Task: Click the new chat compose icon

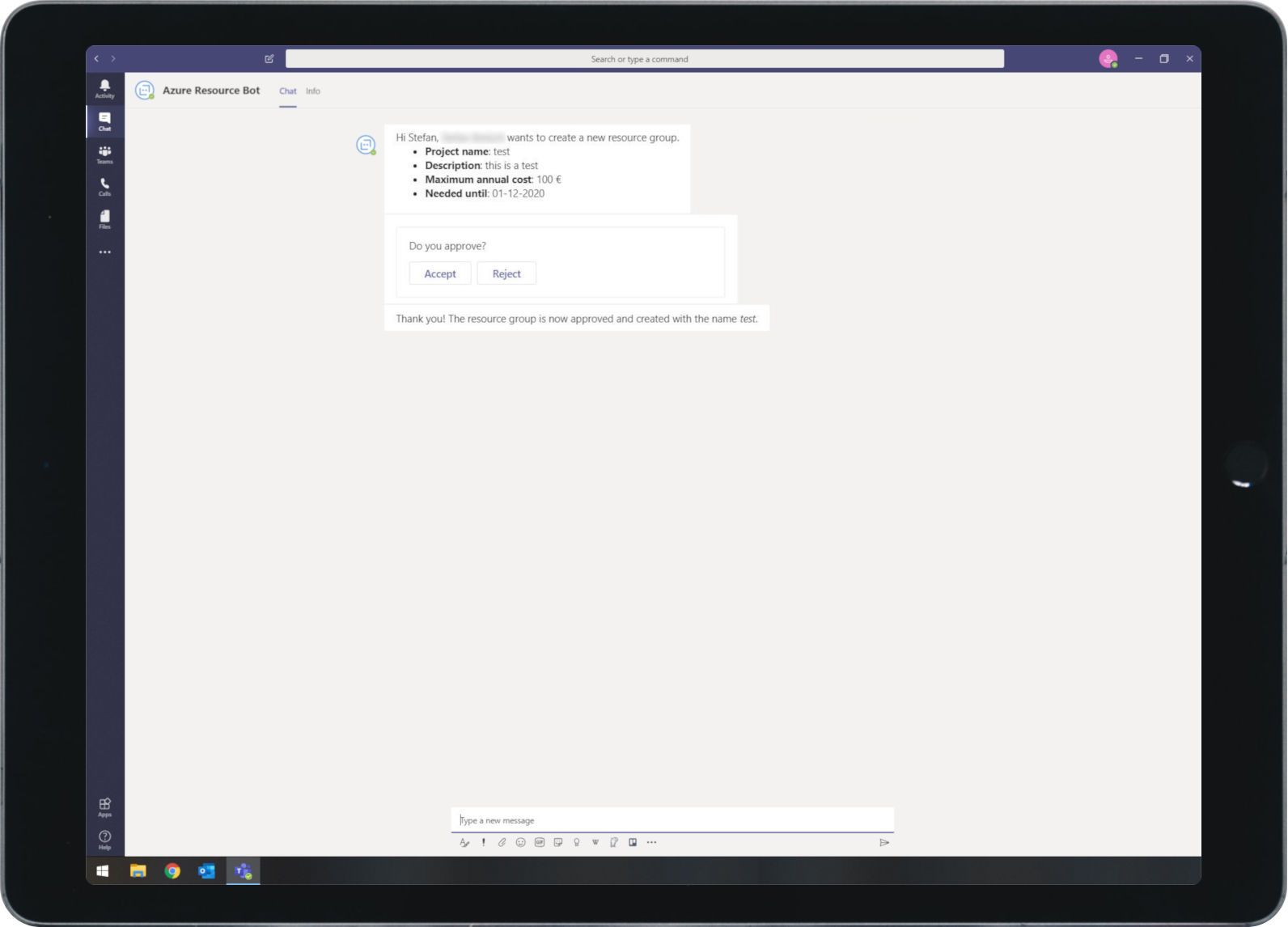Action: tap(269, 58)
